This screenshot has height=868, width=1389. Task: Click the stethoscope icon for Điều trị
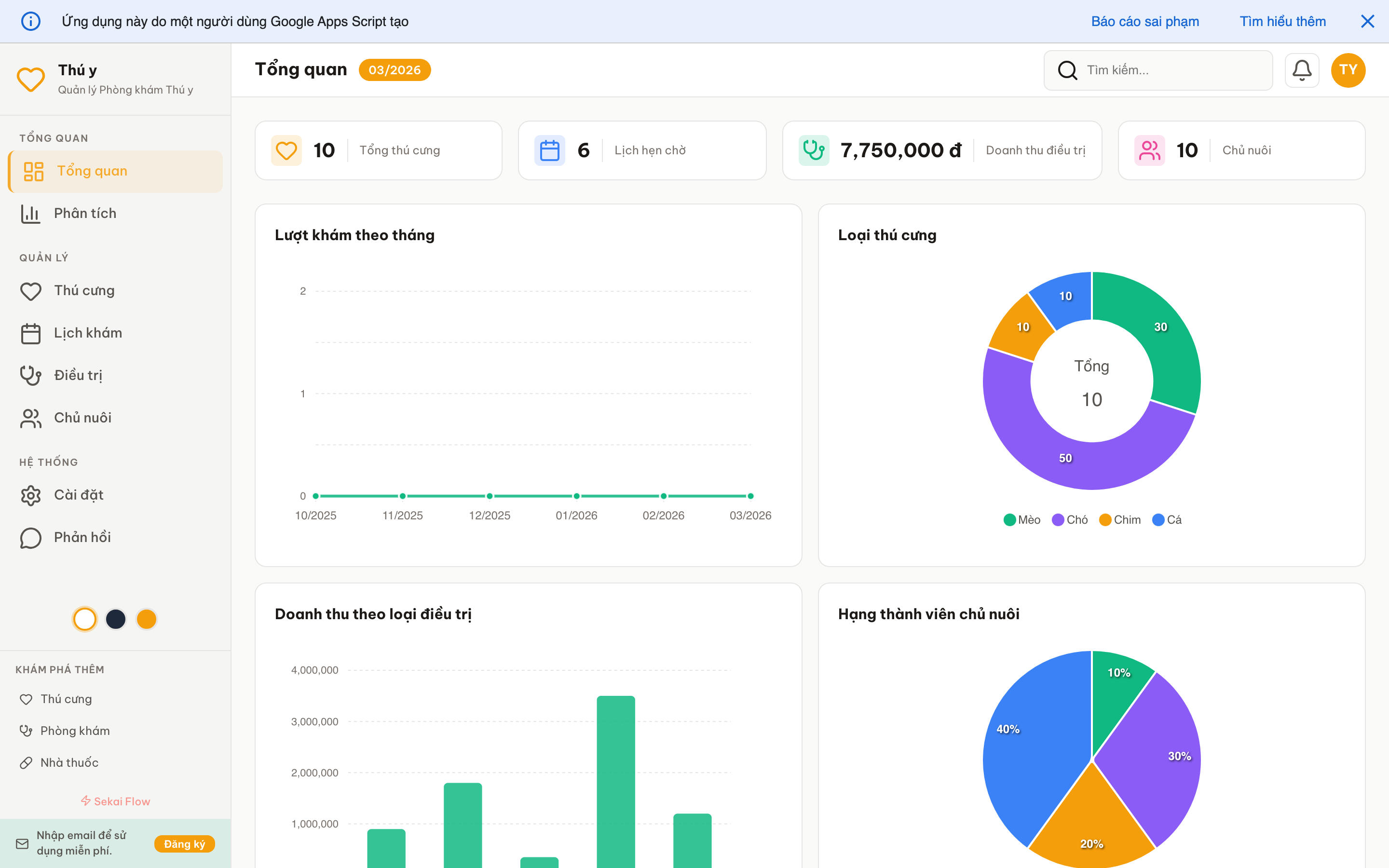coord(30,376)
